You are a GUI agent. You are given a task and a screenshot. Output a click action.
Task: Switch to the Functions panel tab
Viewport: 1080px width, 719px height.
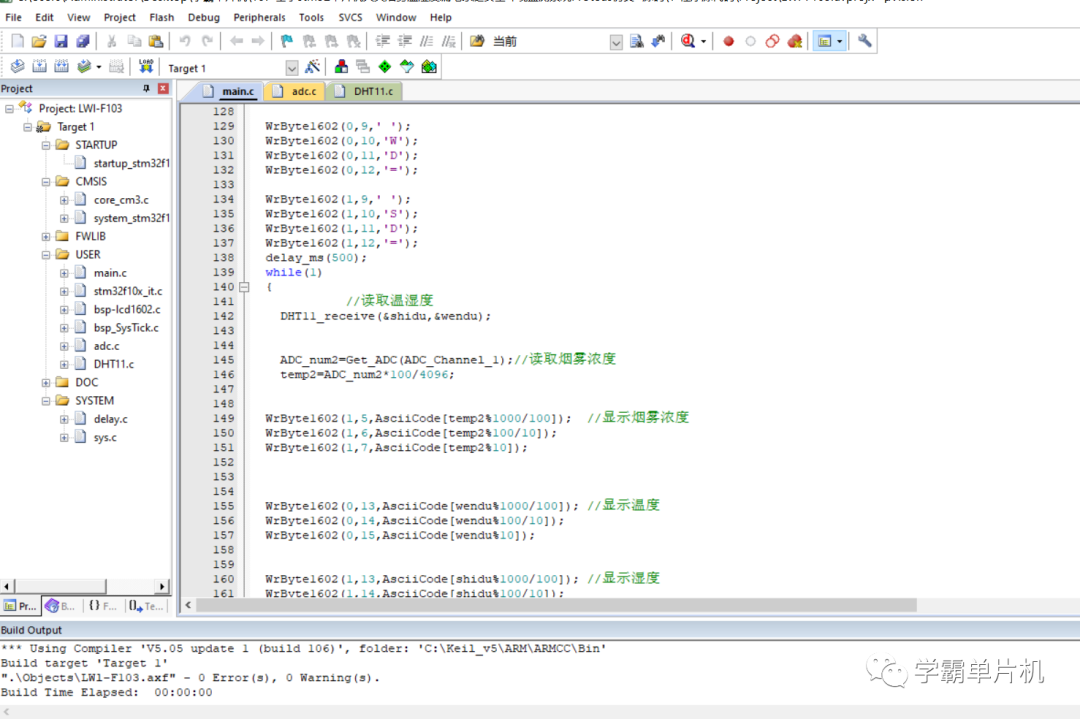tap(103, 606)
